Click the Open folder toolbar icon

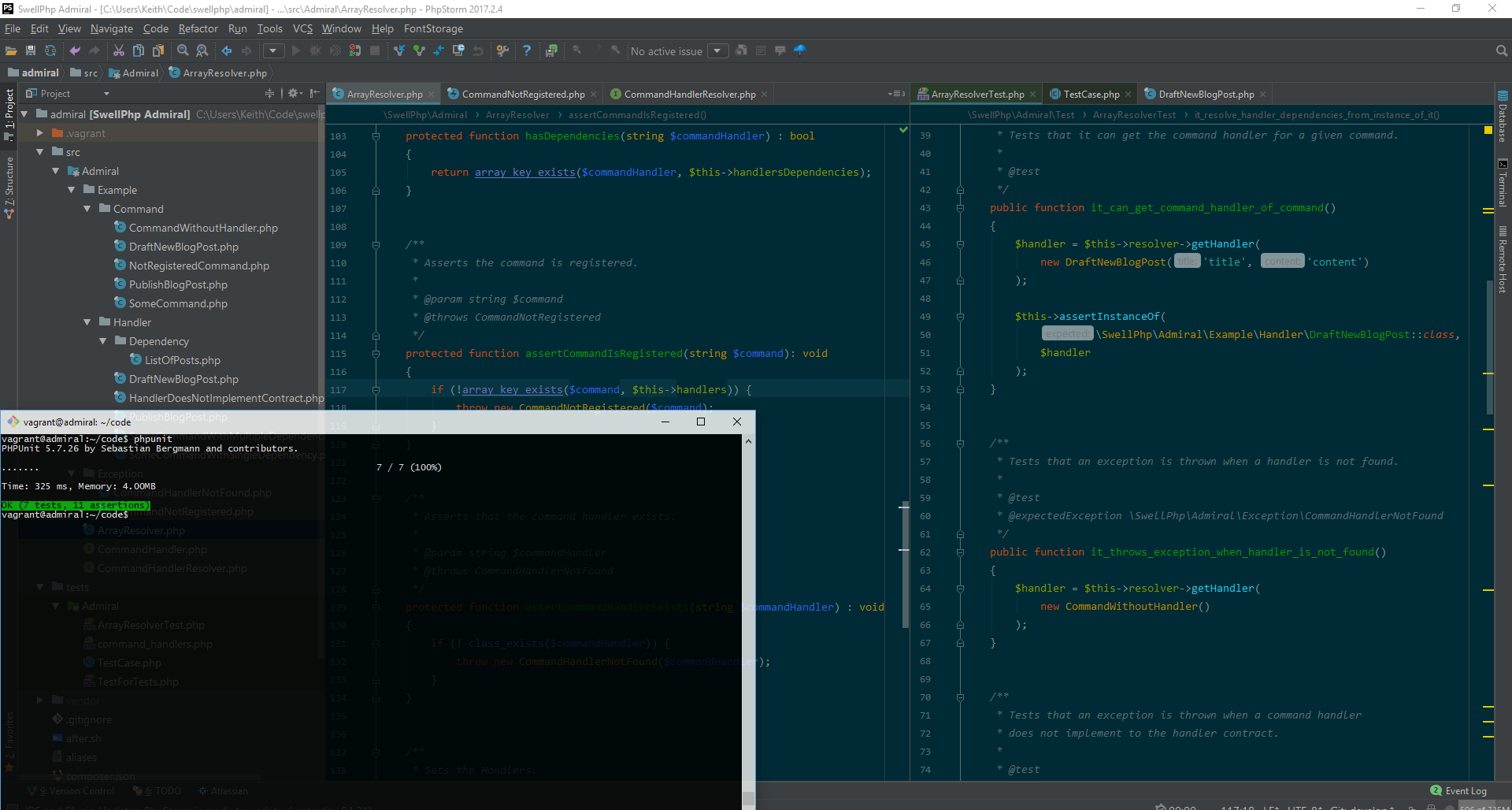click(x=11, y=50)
